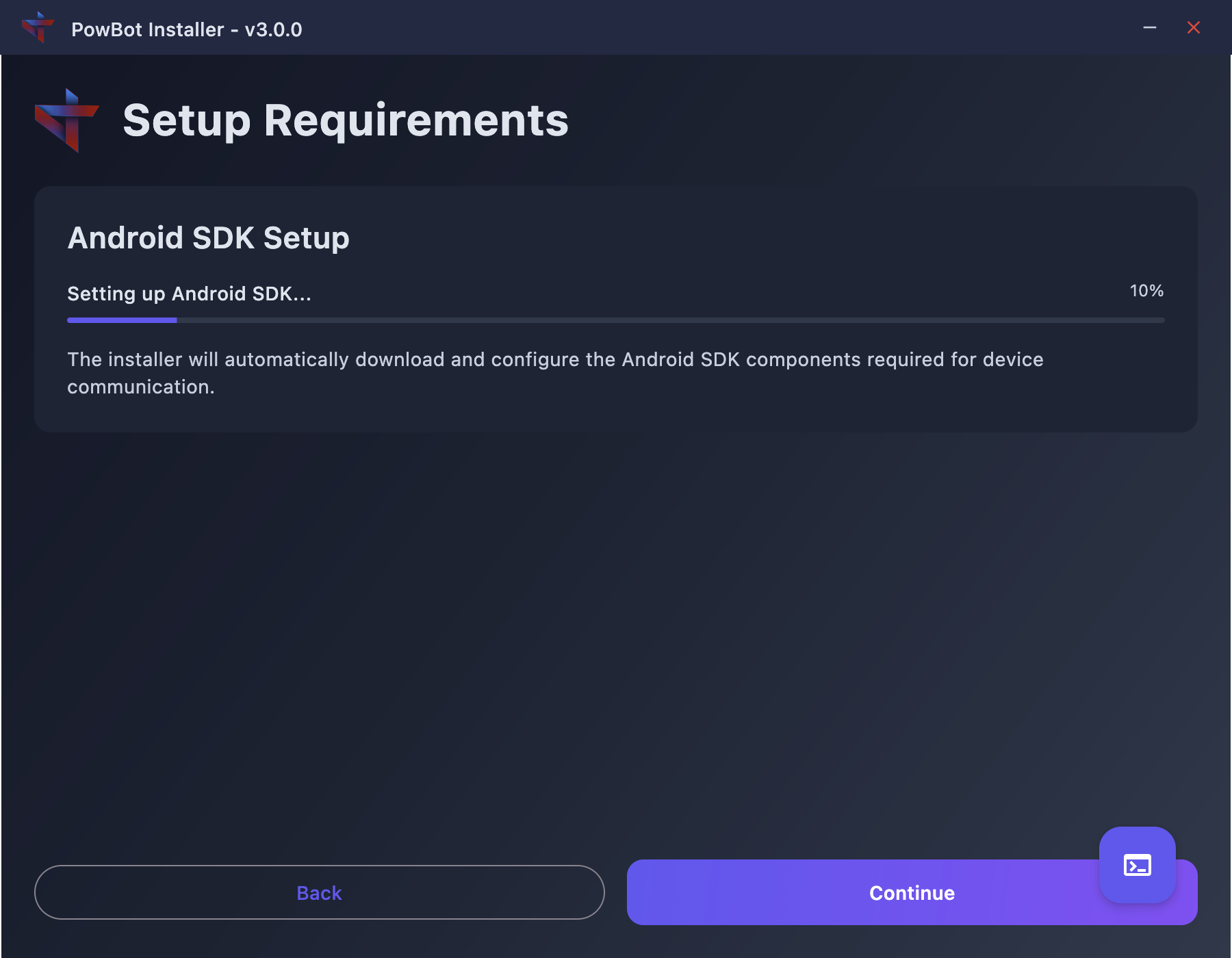Image resolution: width=1232 pixels, height=958 pixels.
Task: Click the "Setting up Android SDK..." status text
Action: click(x=189, y=294)
